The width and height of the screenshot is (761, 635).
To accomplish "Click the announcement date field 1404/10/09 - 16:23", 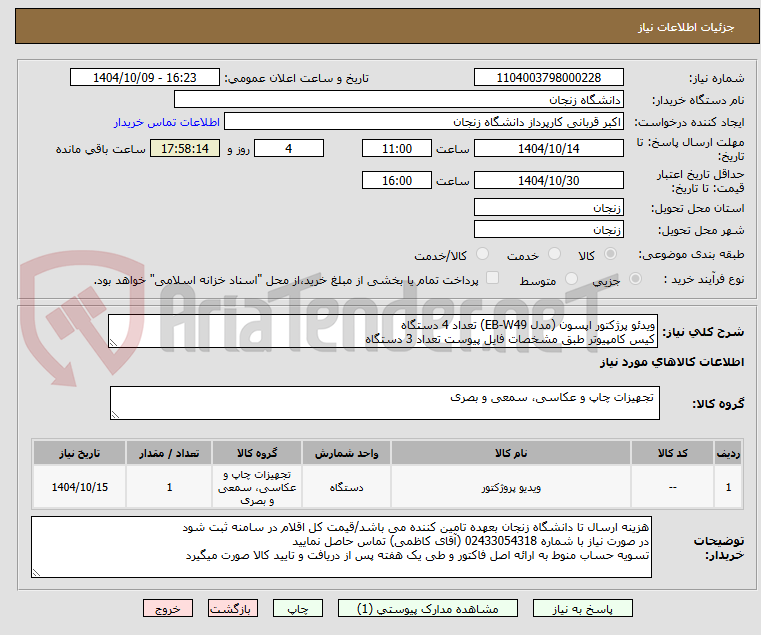I will coord(145,78).
